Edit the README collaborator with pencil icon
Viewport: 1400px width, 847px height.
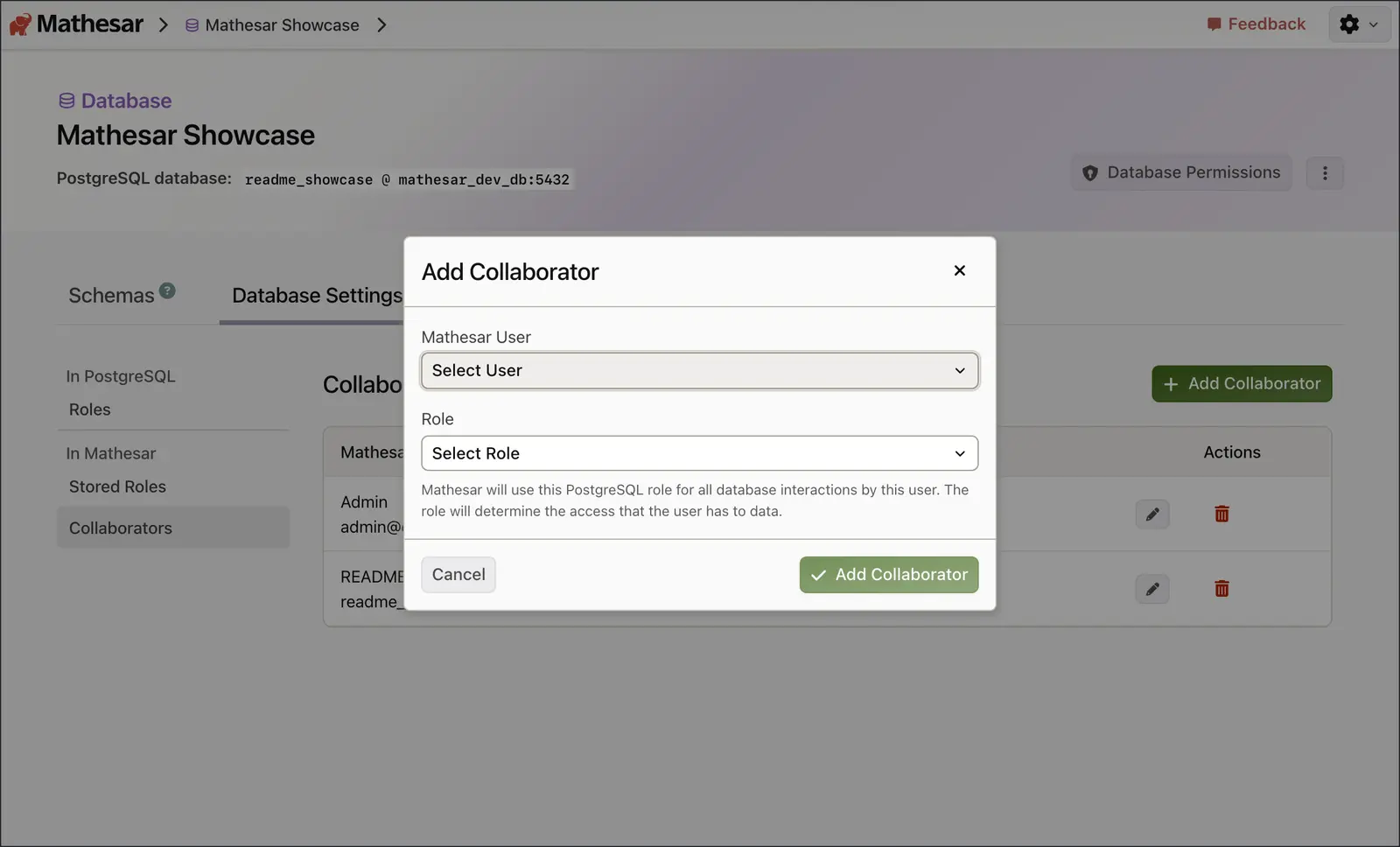tap(1152, 589)
